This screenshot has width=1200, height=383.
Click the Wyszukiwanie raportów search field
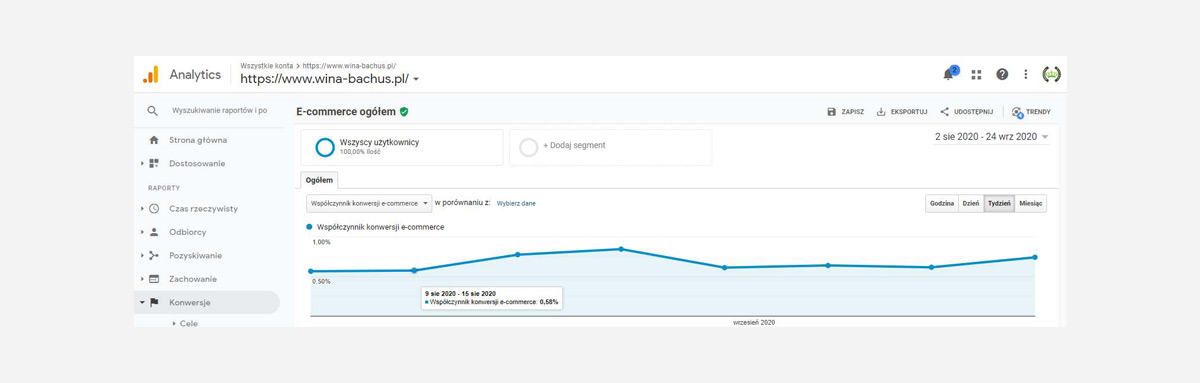pyautogui.click(x=220, y=111)
